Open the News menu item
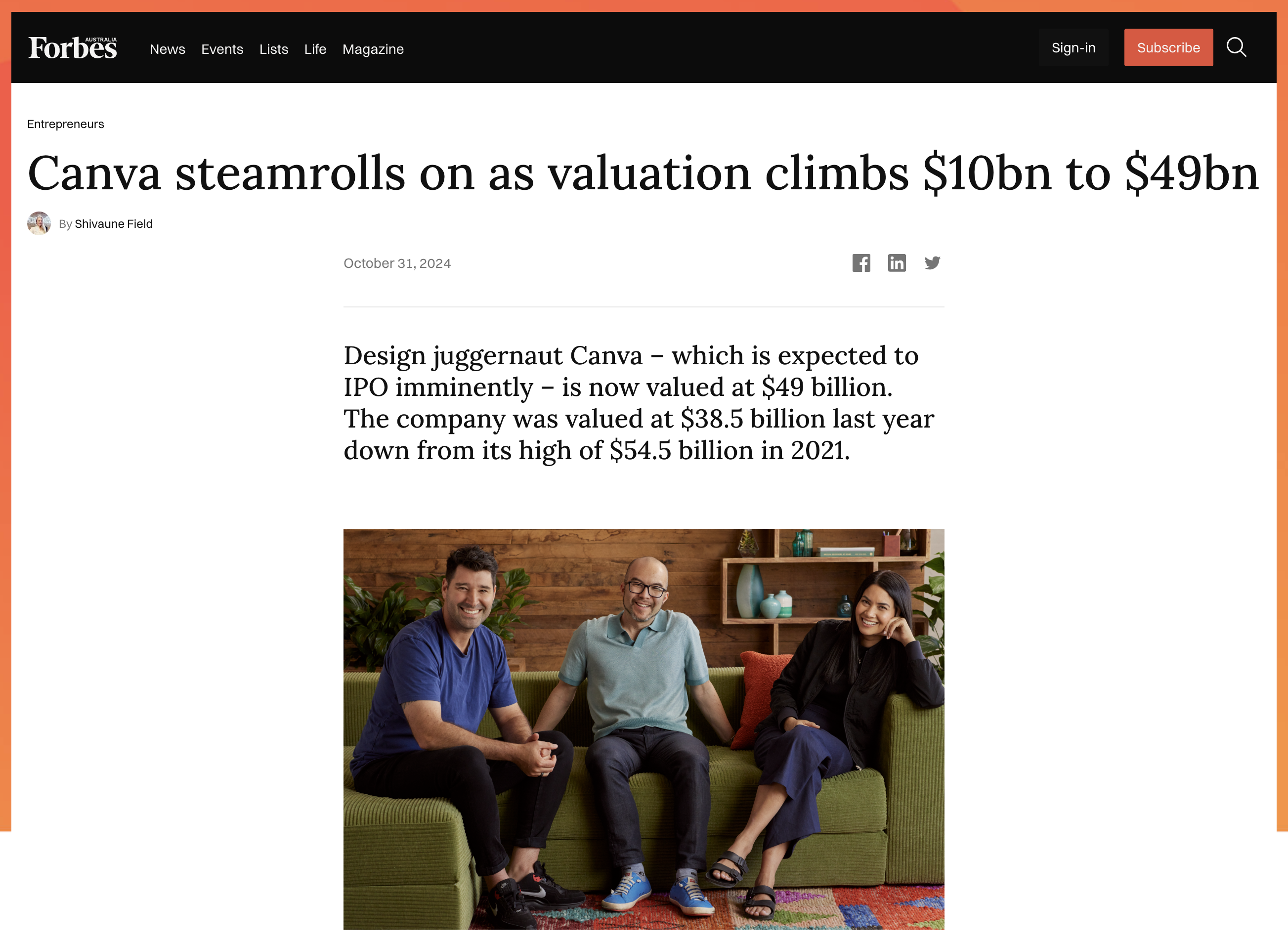Viewport: 1288px width, 946px height. (x=167, y=49)
